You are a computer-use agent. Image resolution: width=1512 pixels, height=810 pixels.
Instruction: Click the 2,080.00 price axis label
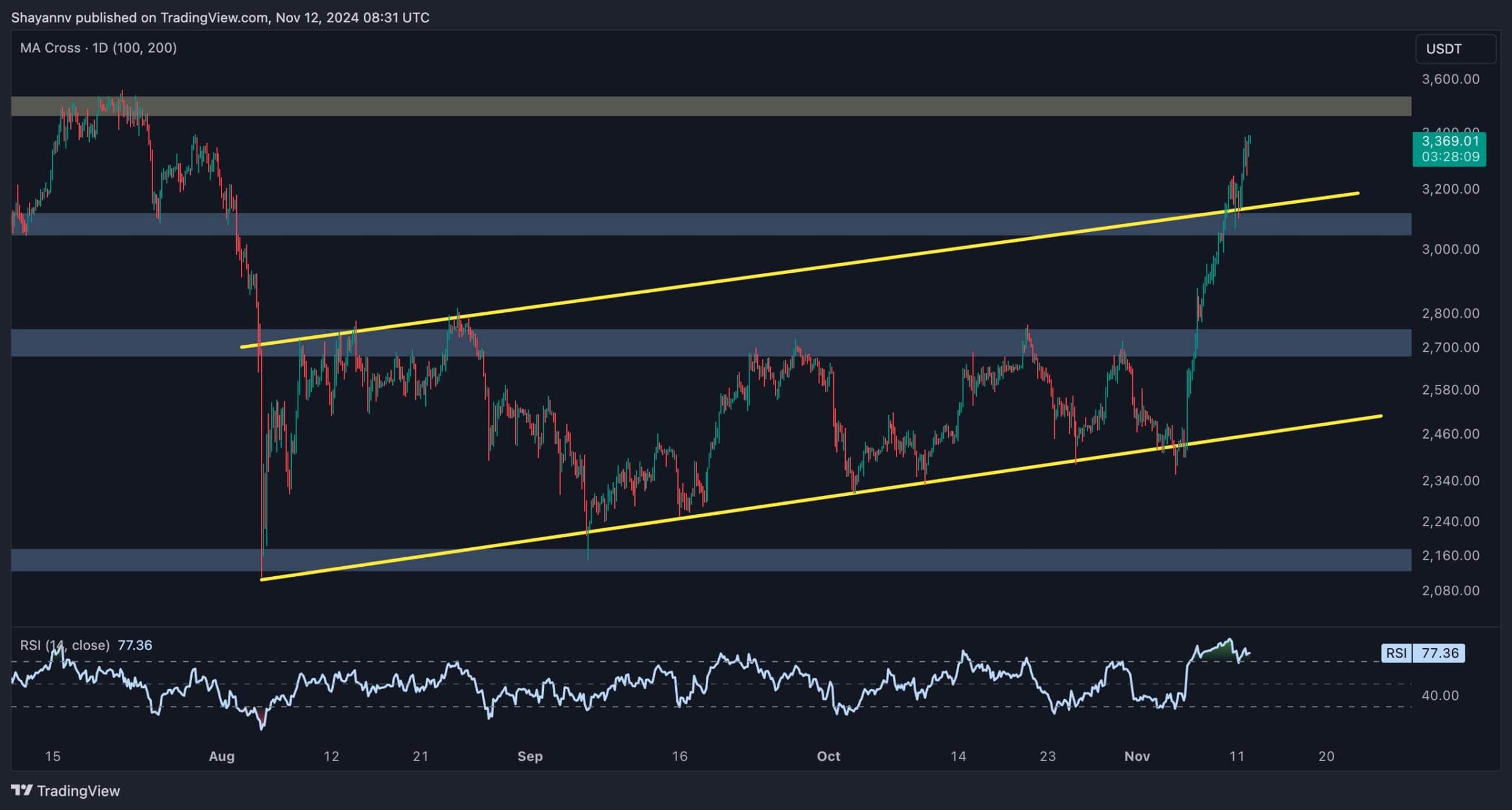tap(1450, 590)
